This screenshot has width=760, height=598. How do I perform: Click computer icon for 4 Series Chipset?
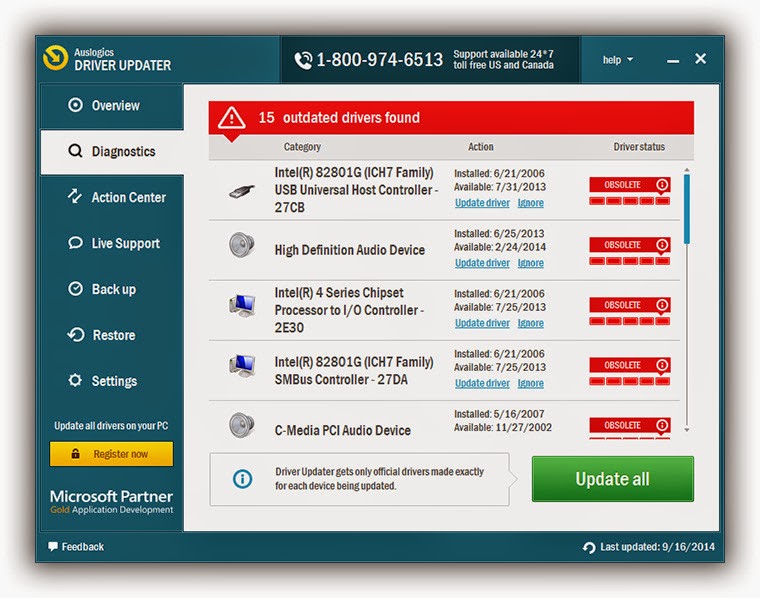(242, 305)
